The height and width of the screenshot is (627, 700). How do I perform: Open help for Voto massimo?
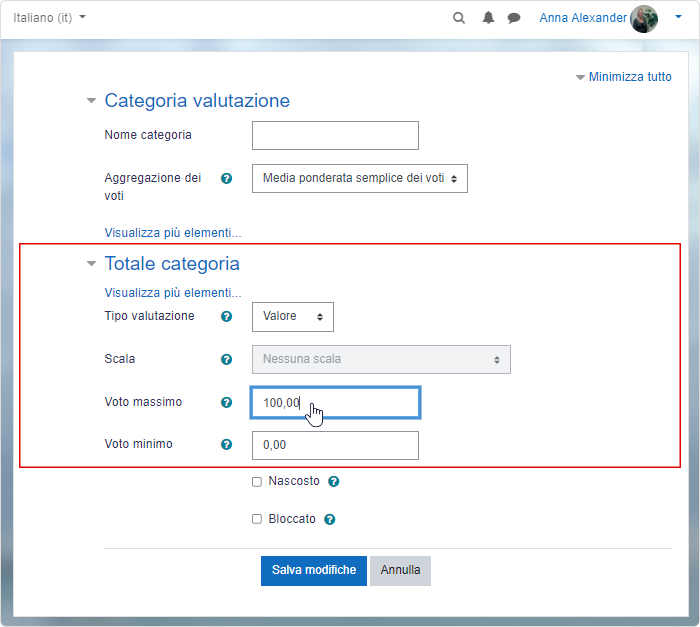pyautogui.click(x=226, y=402)
